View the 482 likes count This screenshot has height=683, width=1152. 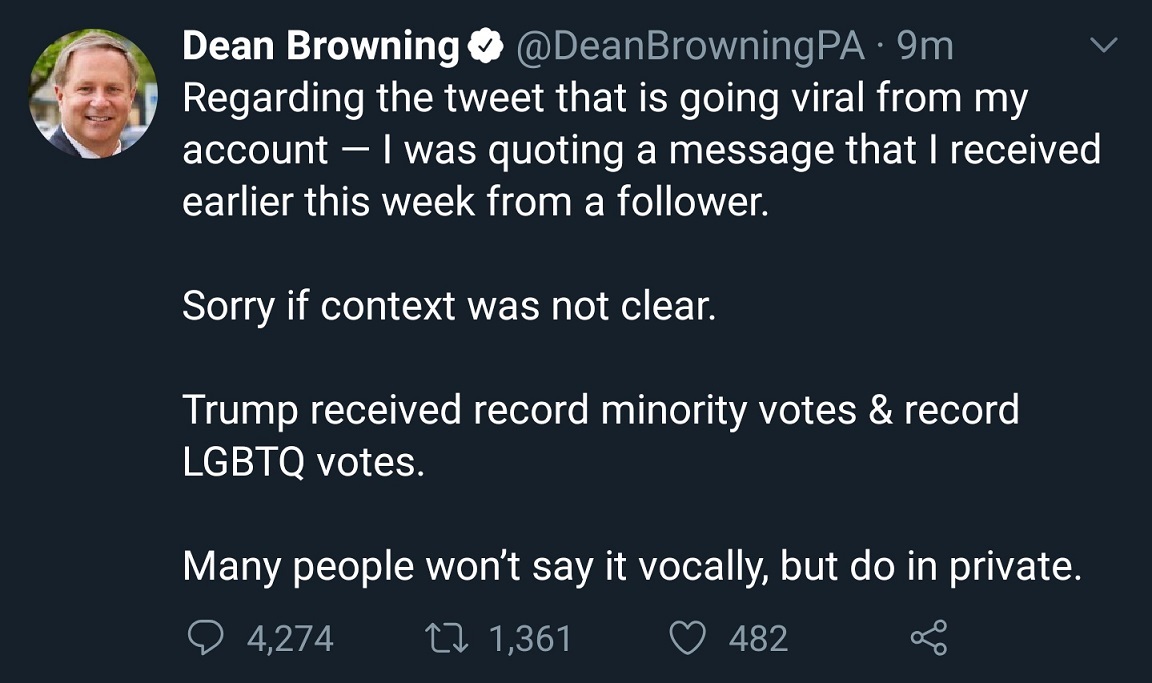click(758, 638)
